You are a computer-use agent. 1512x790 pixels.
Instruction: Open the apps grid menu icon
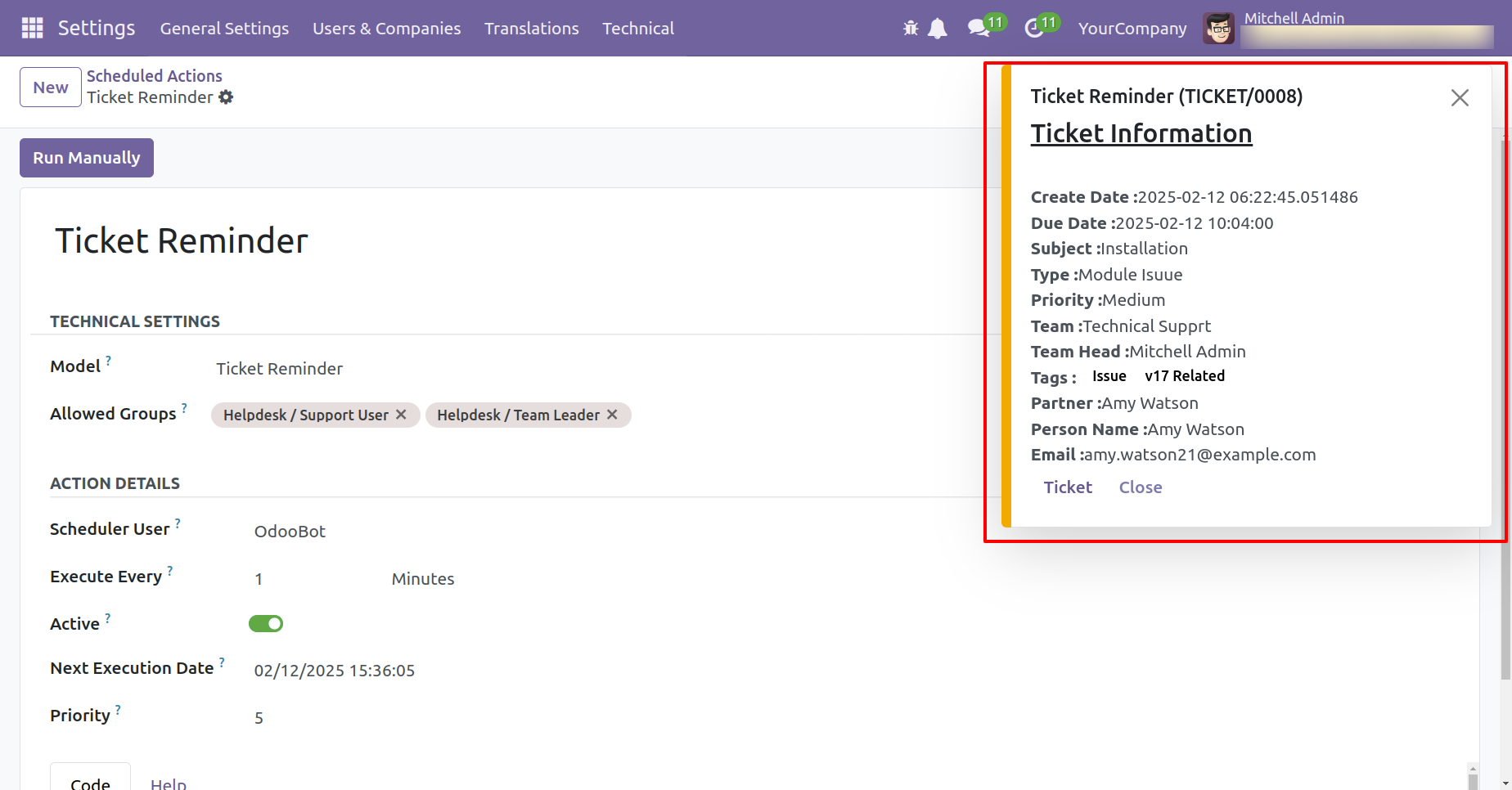pos(32,28)
